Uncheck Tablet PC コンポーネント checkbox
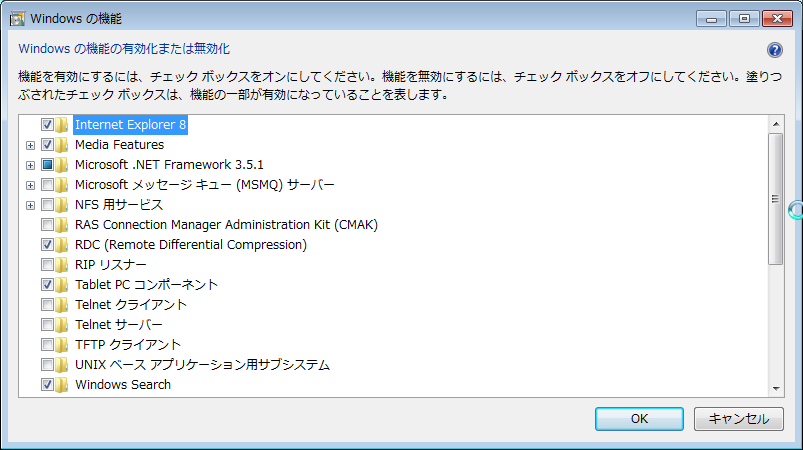Viewport: 803px width, 450px height. point(47,285)
